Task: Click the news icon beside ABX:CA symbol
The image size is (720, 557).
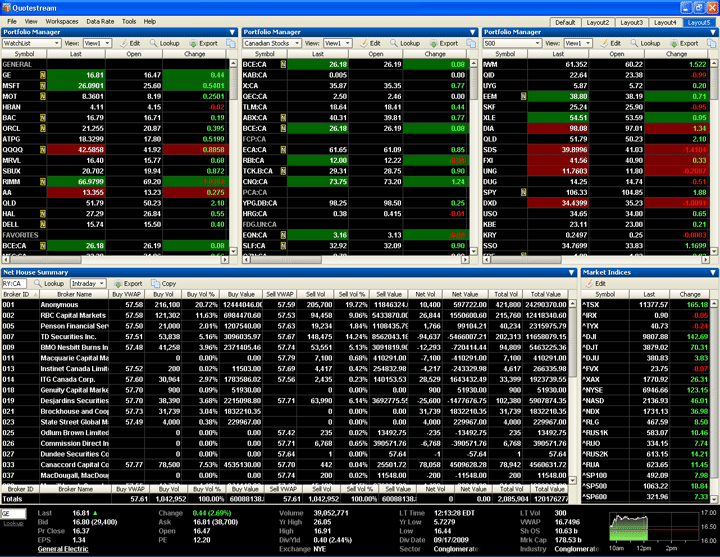Action: click(283, 118)
